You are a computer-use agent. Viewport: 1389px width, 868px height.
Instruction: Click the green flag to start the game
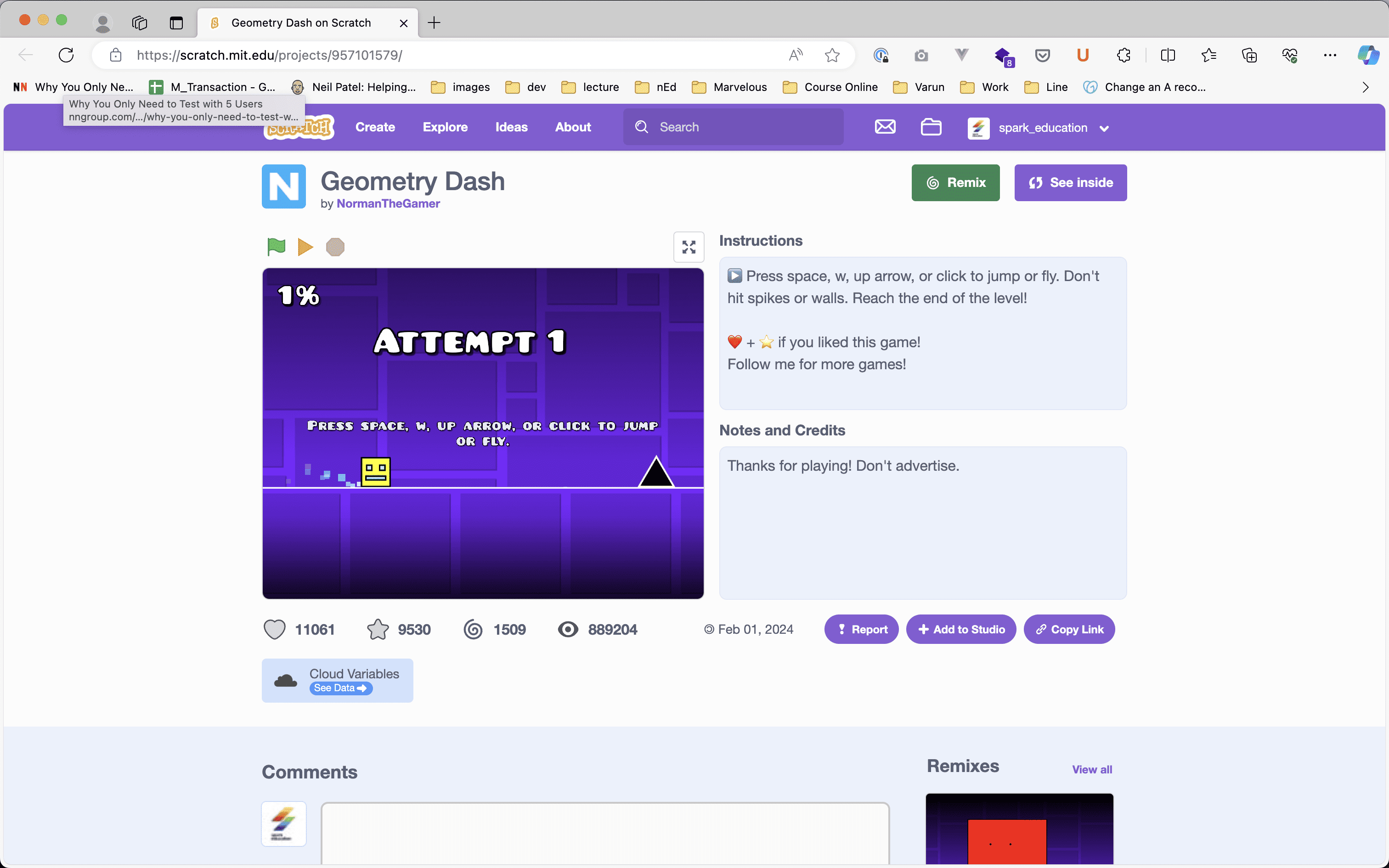(276, 247)
